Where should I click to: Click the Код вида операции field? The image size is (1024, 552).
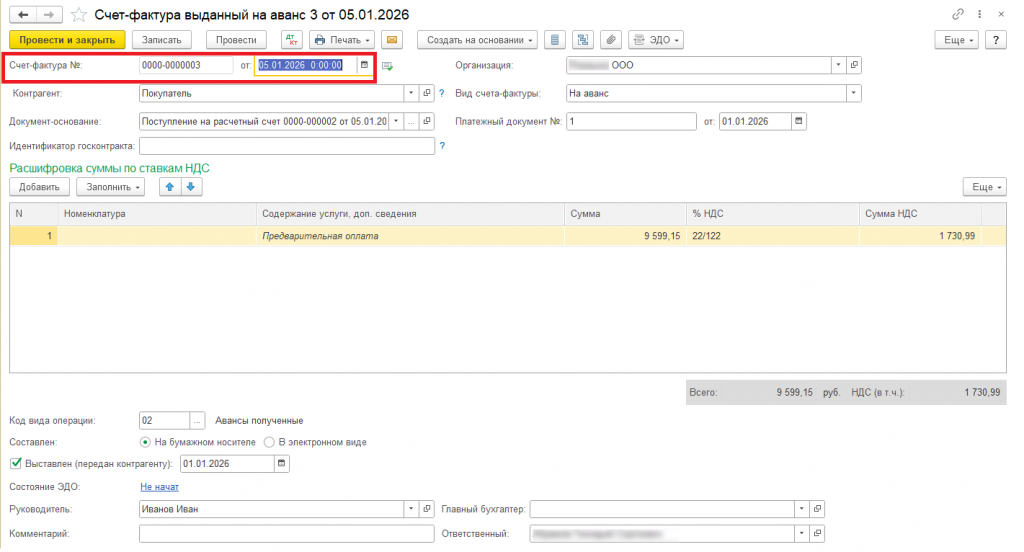(x=165, y=421)
